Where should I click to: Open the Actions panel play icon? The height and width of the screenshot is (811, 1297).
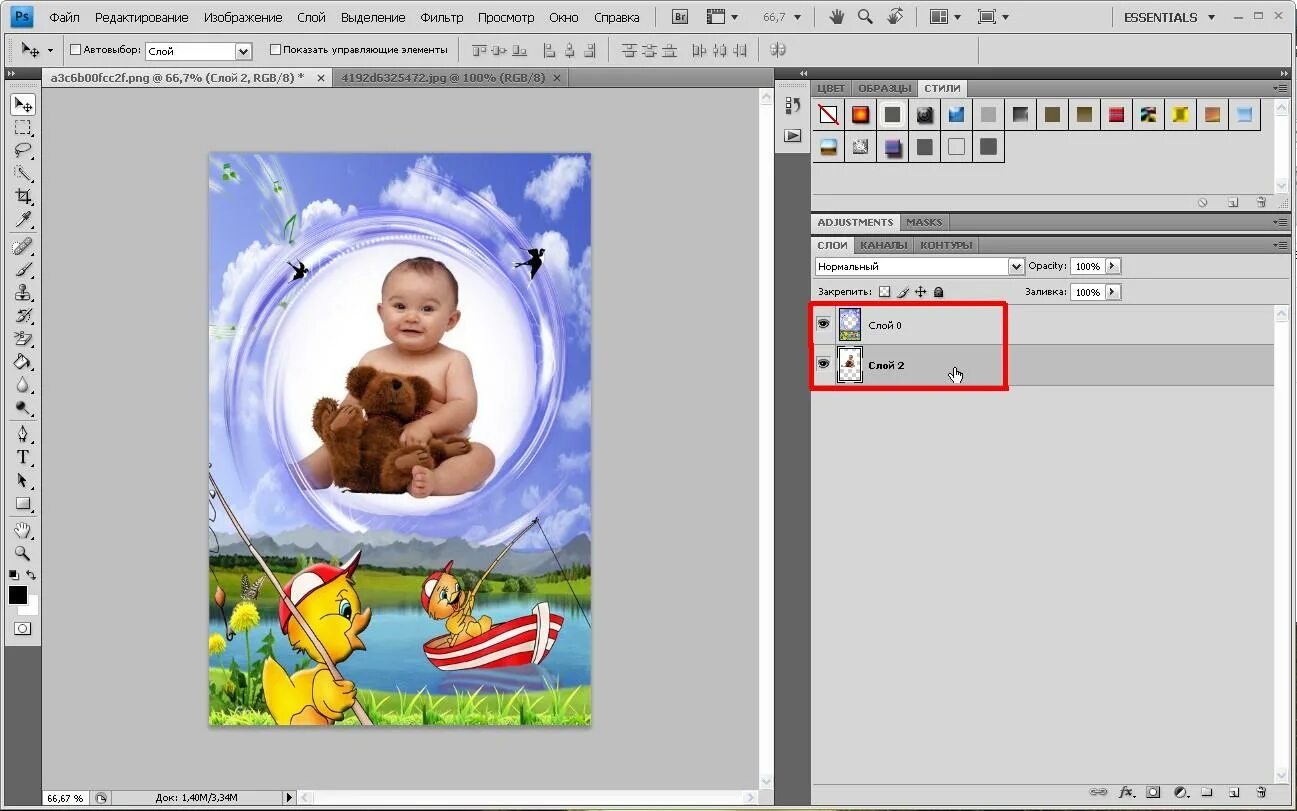click(x=793, y=135)
